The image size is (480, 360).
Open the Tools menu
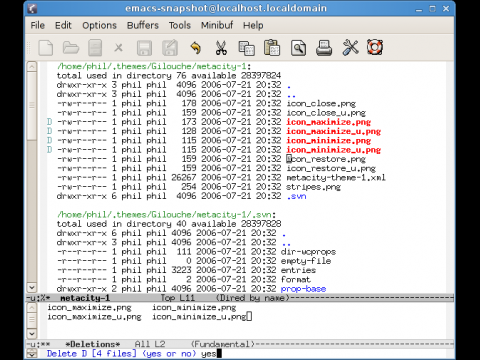coord(180,25)
